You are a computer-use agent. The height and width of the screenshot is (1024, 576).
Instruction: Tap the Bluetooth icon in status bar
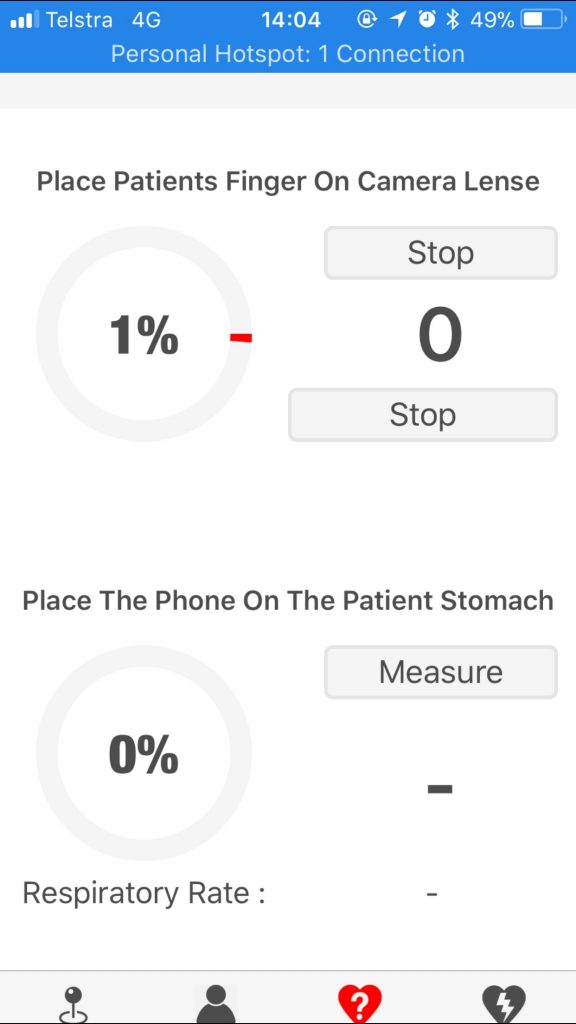(453, 20)
